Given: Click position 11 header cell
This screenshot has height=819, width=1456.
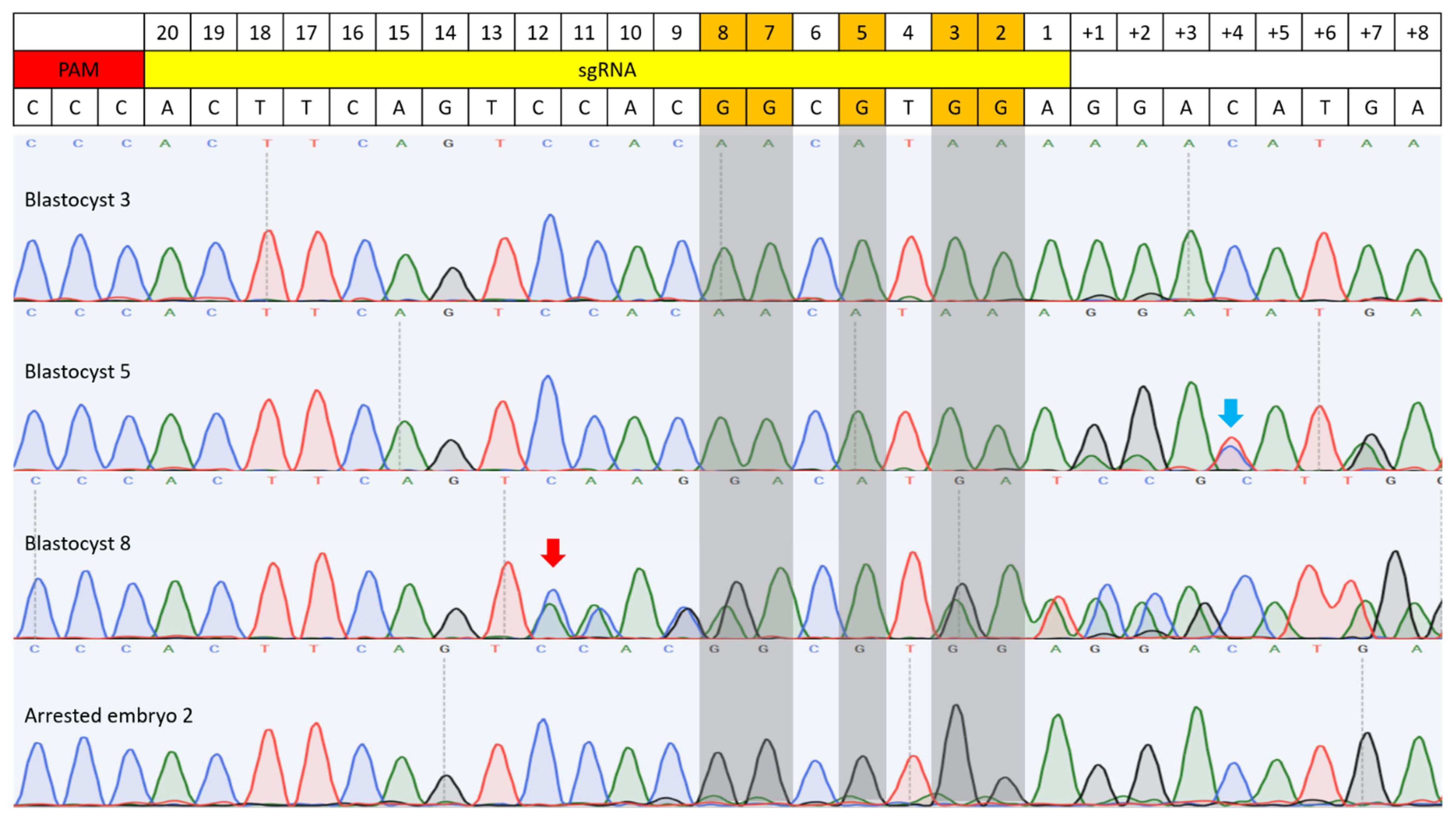Looking at the screenshot, I should [584, 32].
